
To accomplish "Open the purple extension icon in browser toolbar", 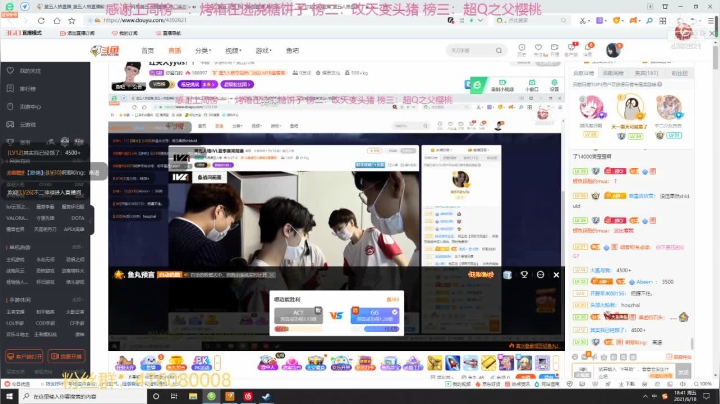I will pos(600,21).
